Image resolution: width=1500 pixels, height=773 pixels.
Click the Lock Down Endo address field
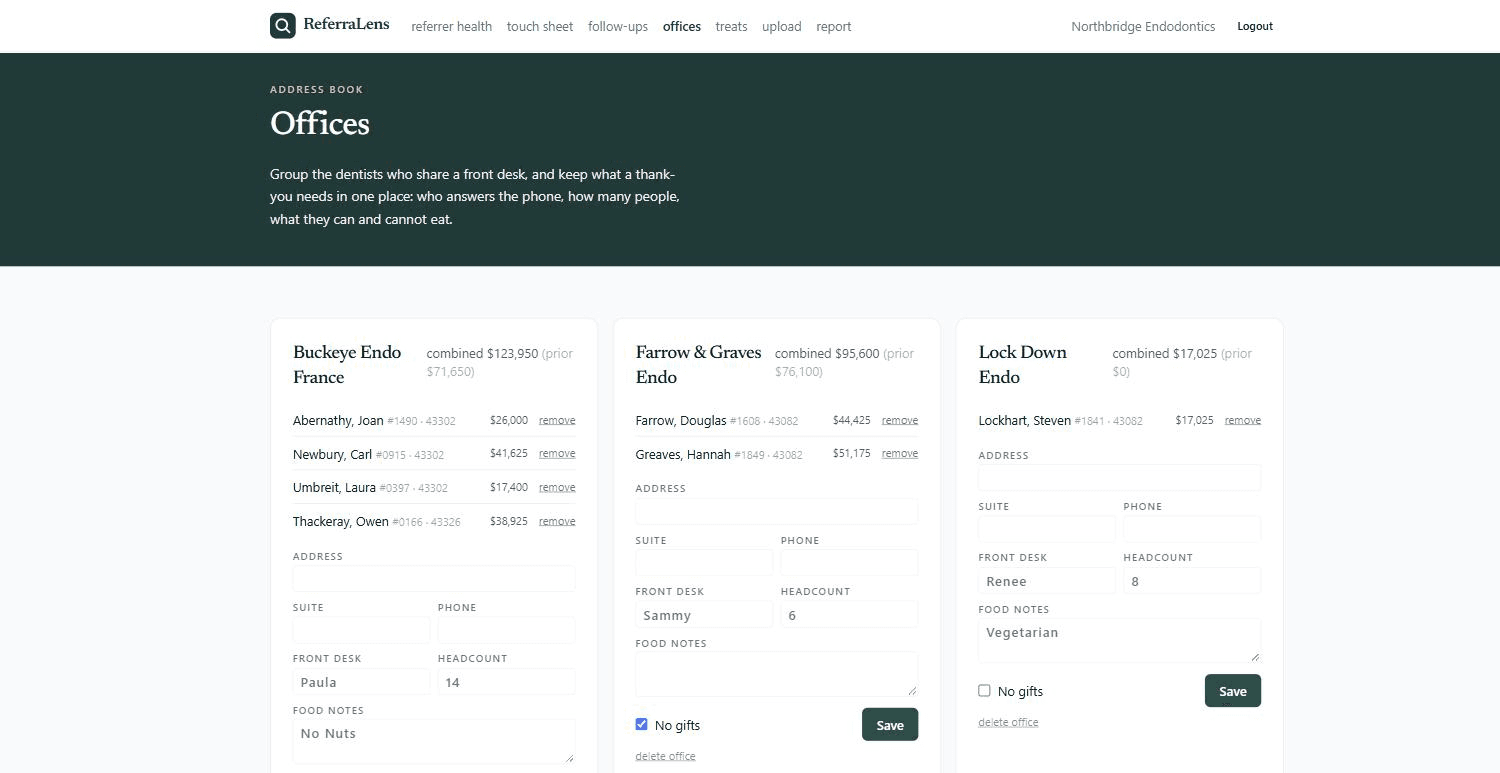[x=1120, y=477]
